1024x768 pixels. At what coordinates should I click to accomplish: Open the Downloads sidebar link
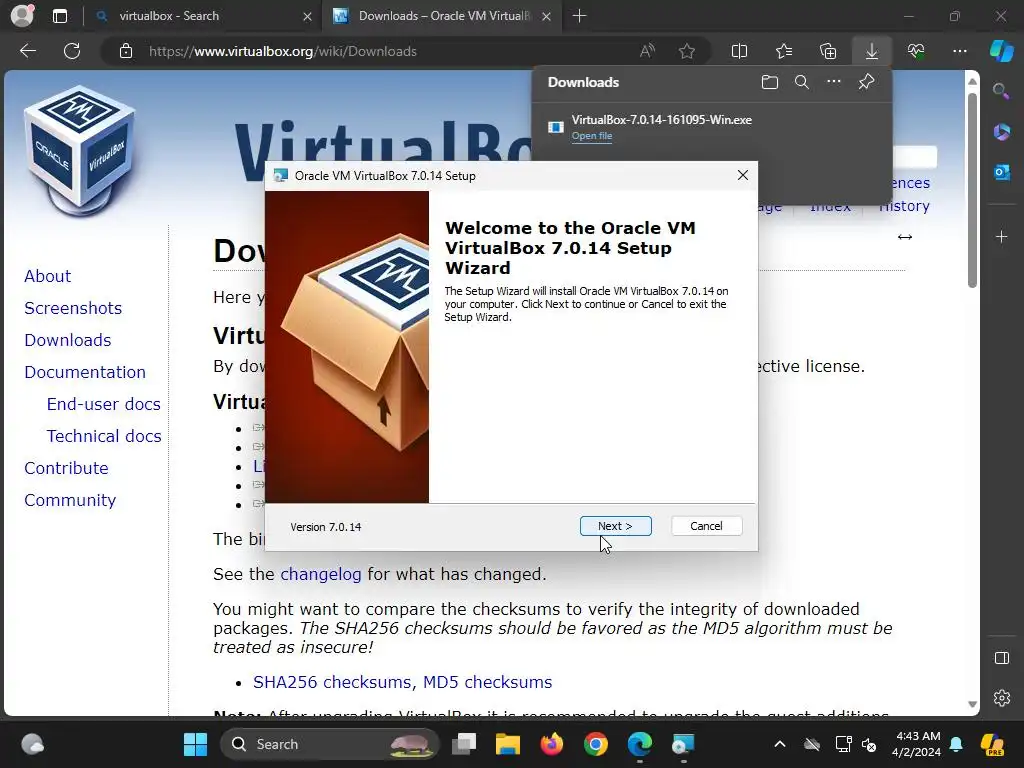[x=68, y=340]
